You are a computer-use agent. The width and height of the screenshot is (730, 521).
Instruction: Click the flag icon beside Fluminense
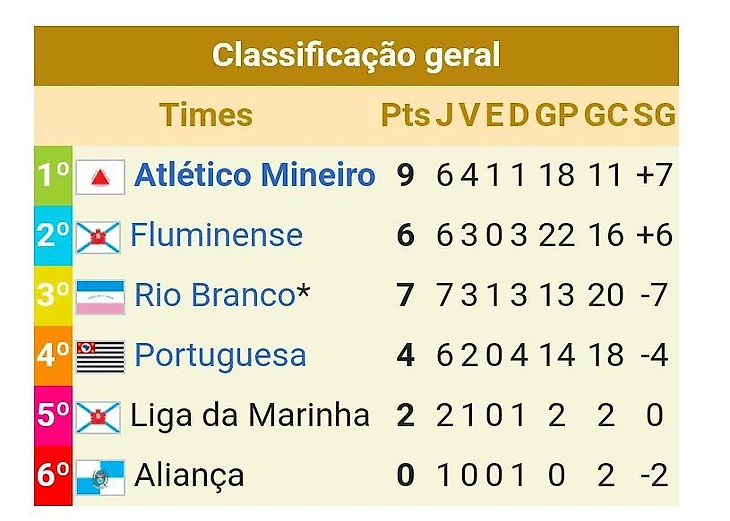pyautogui.click(x=98, y=237)
